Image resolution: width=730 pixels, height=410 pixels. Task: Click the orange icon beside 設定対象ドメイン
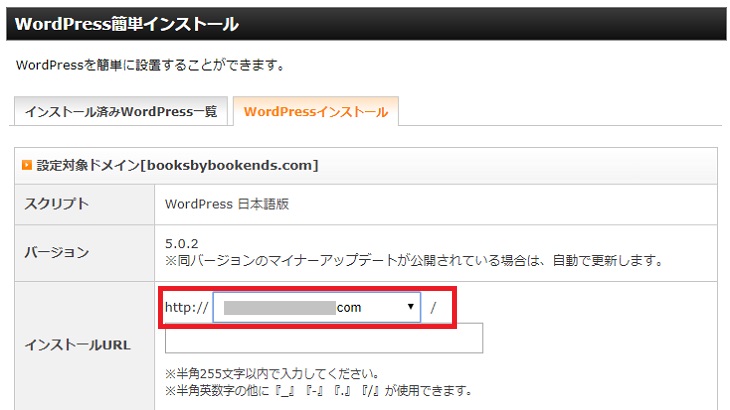tap(27, 165)
